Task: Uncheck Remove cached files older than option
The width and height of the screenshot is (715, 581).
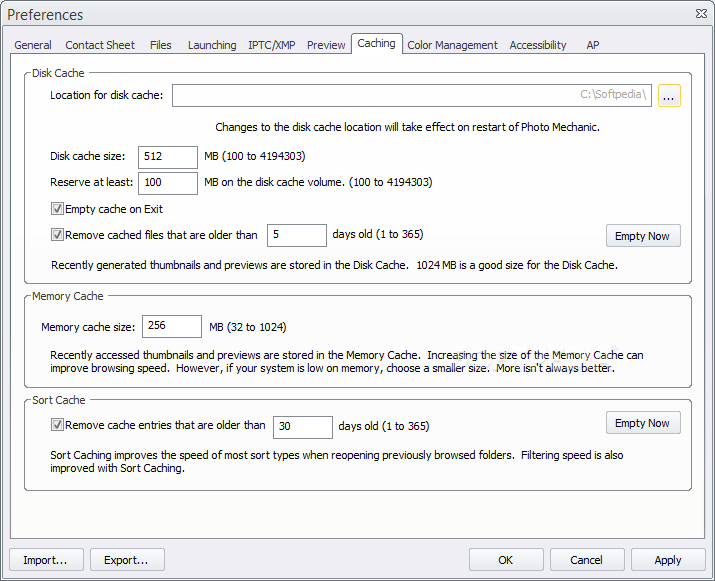Action: coord(57,235)
